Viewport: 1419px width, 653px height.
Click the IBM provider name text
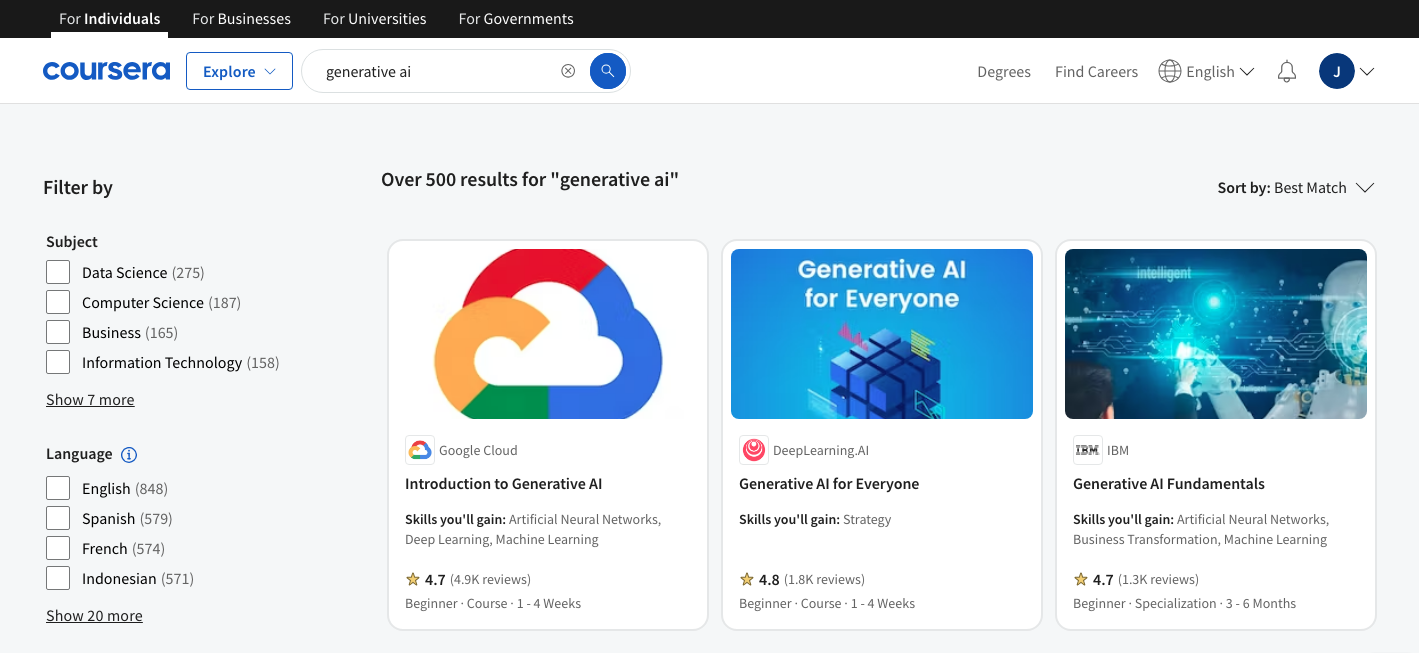1118,451
